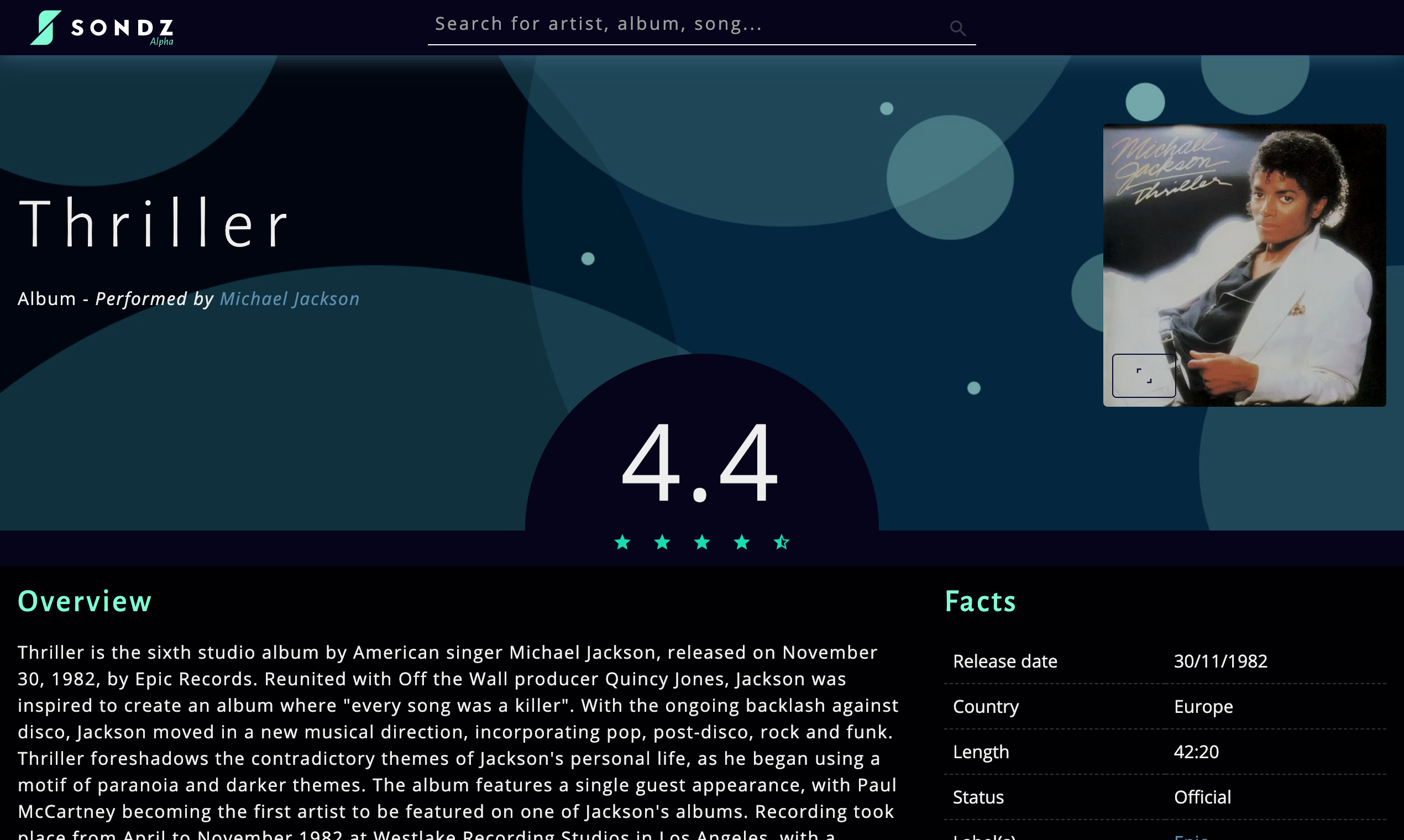
Task: Click the fifth half-filled star
Action: pos(781,542)
